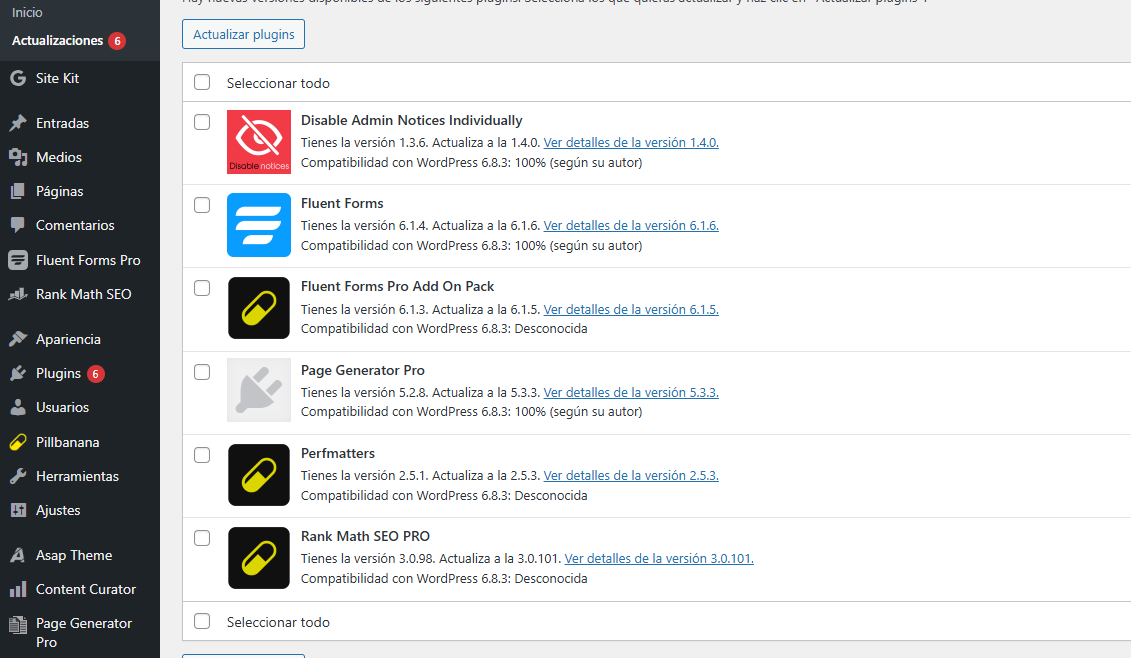
Task: Click the Medios media icon in sidebar
Action: pos(18,157)
